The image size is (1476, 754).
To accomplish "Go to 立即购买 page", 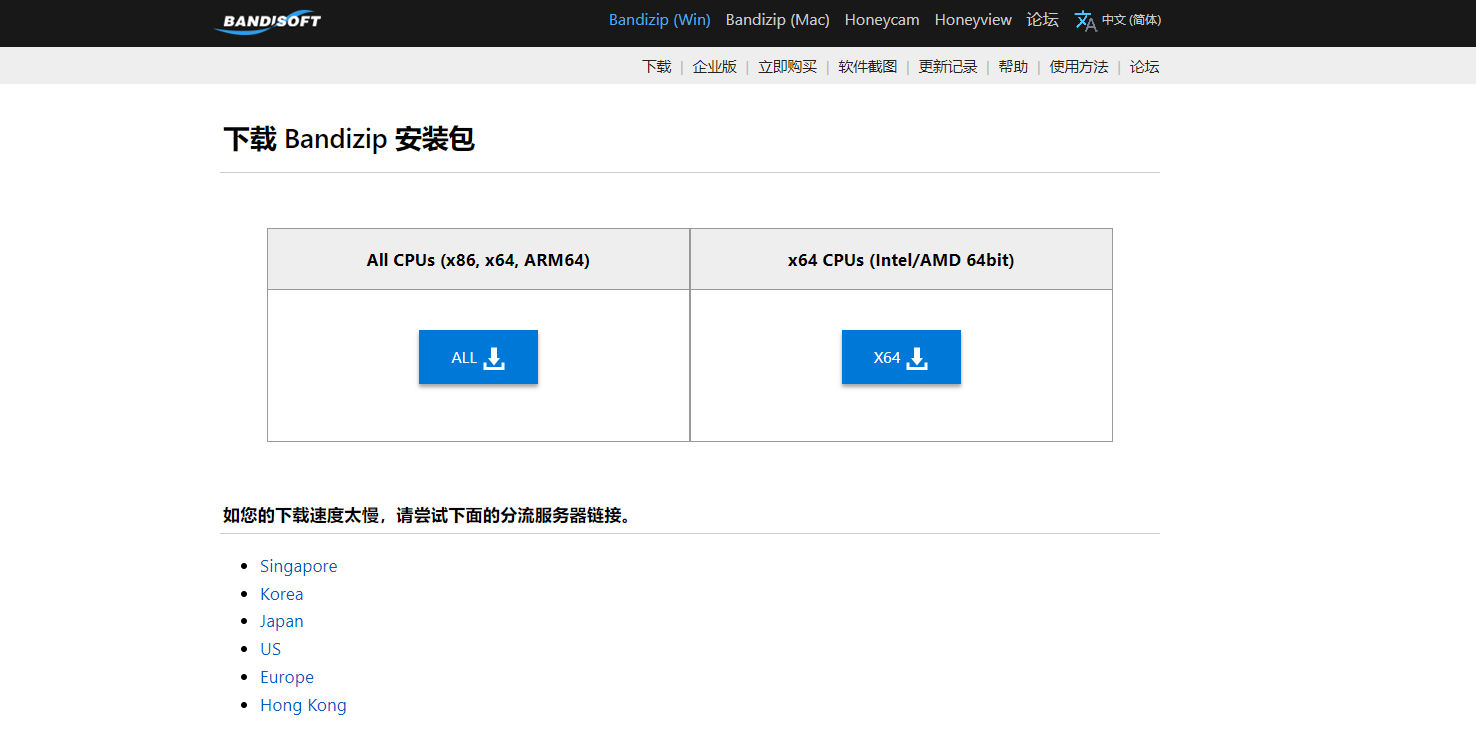I will [788, 67].
